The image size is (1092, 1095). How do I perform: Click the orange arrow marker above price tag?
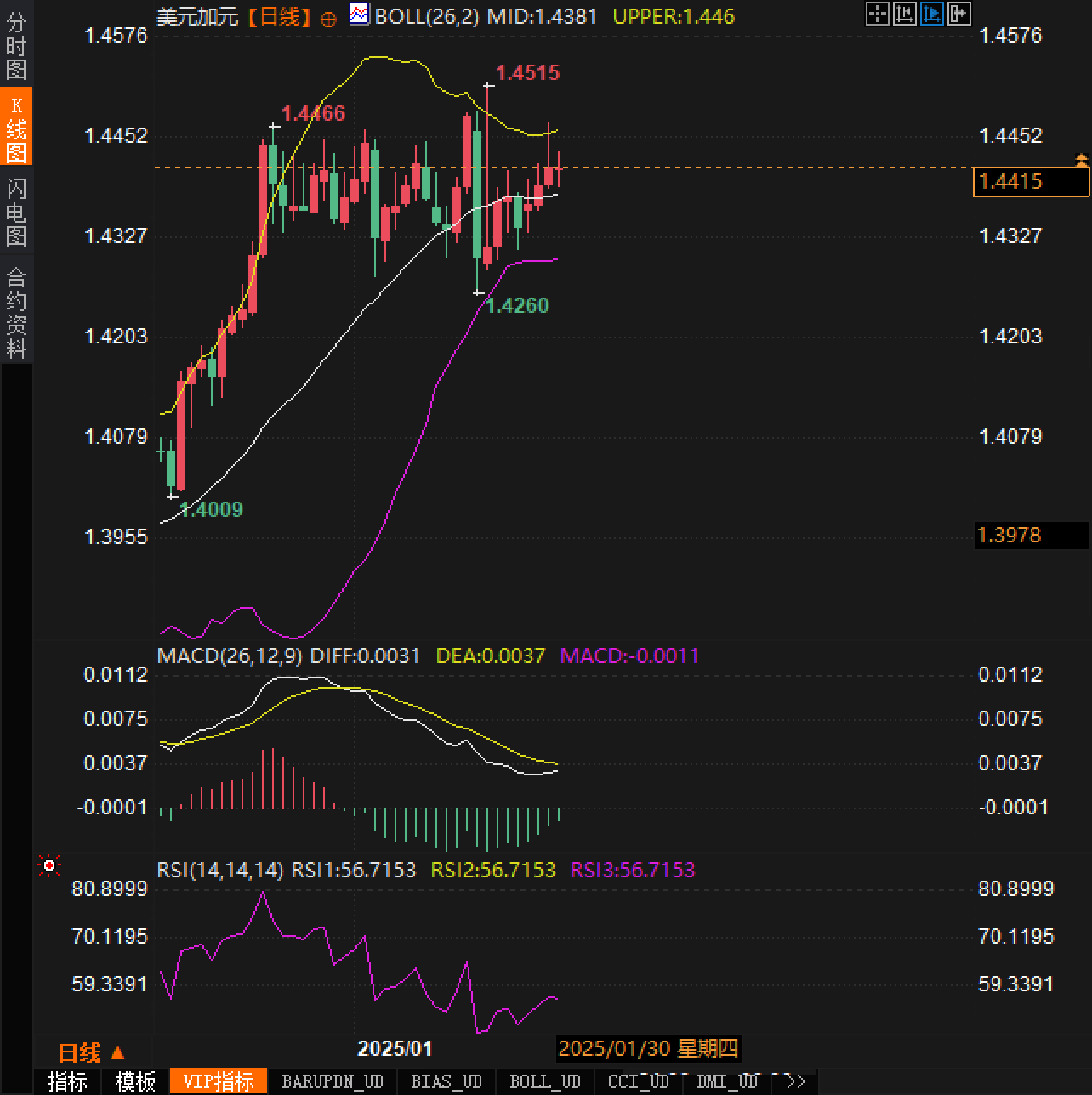tap(1081, 159)
